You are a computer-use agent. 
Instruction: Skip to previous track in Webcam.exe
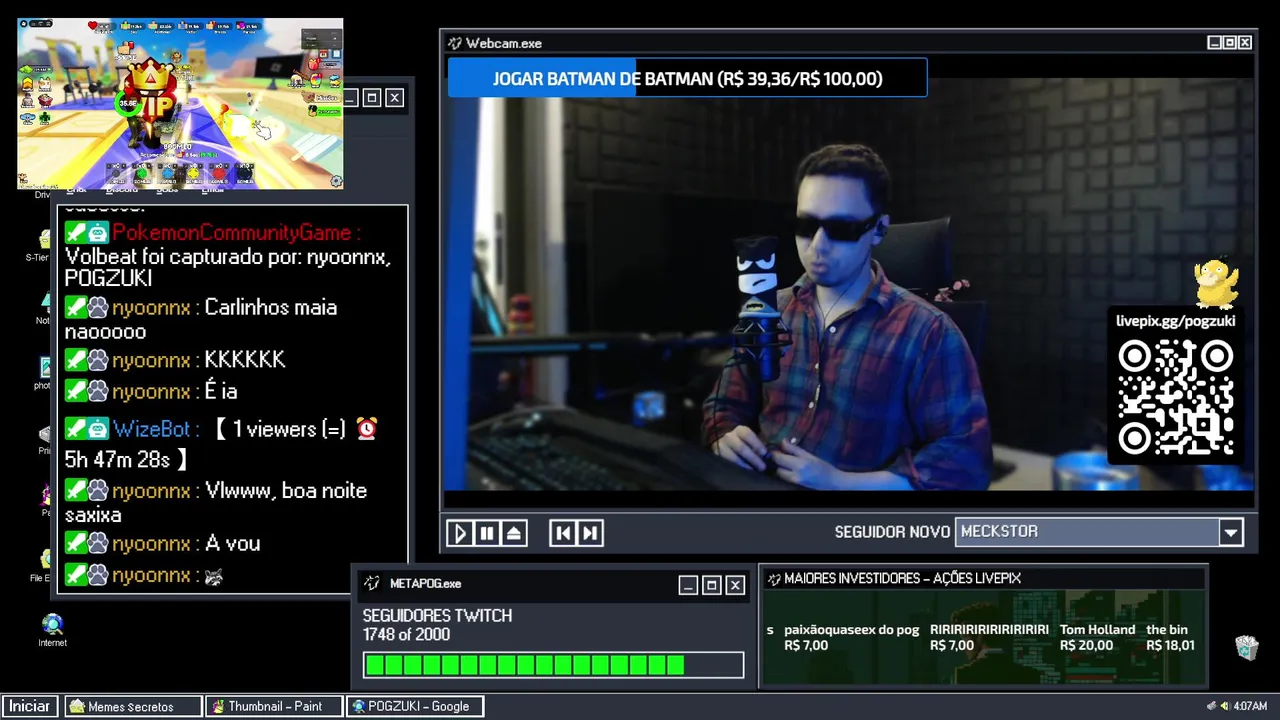563,533
